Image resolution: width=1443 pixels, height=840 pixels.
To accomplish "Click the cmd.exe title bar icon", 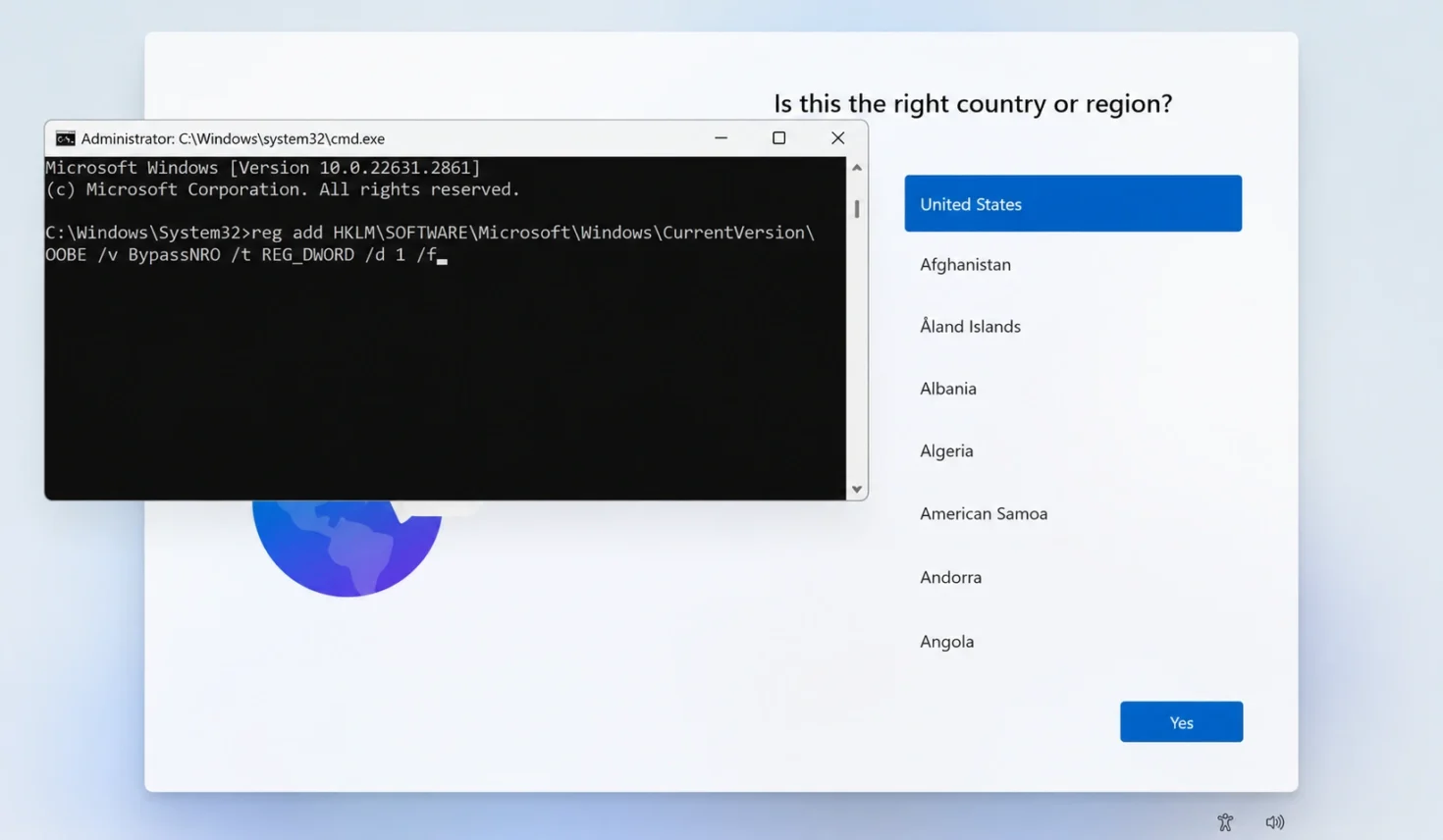I will pyautogui.click(x=65, y=138).
